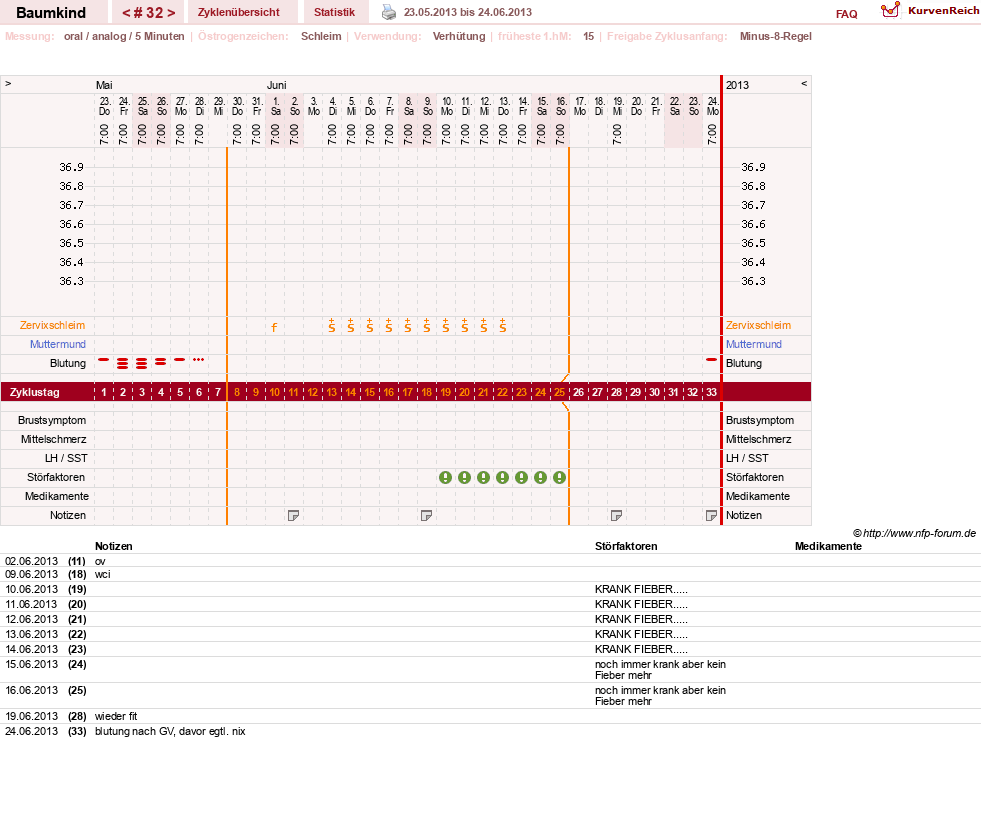Click the 'oral / analog / 5 Minuten' measurement value
The height and width of the screenshot is (813, 981).
pos(124,36)
